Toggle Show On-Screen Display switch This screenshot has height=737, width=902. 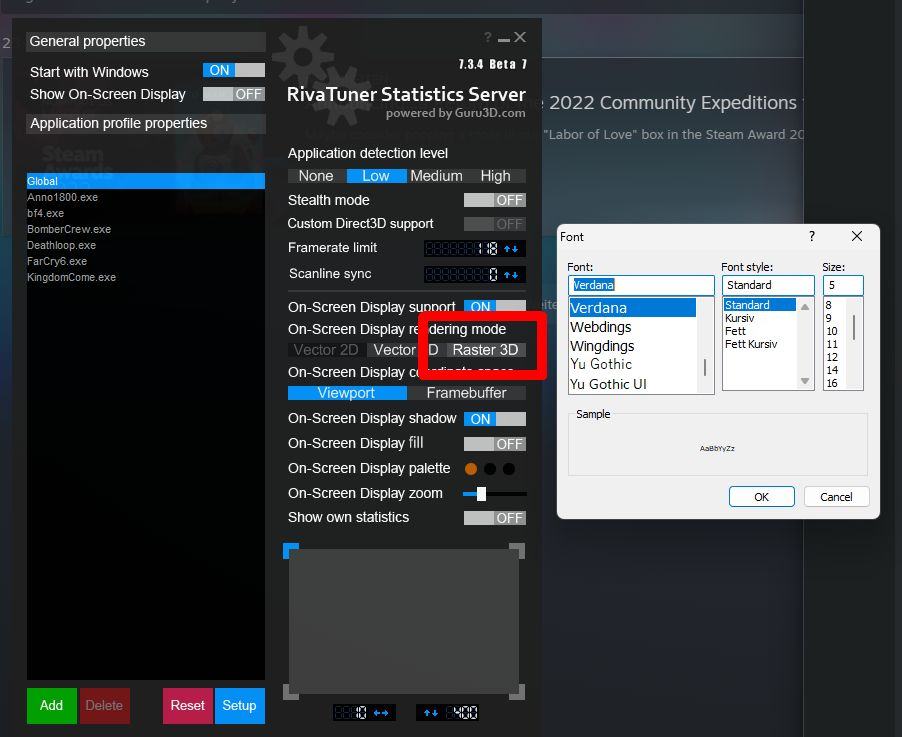[x=234, y=94]
